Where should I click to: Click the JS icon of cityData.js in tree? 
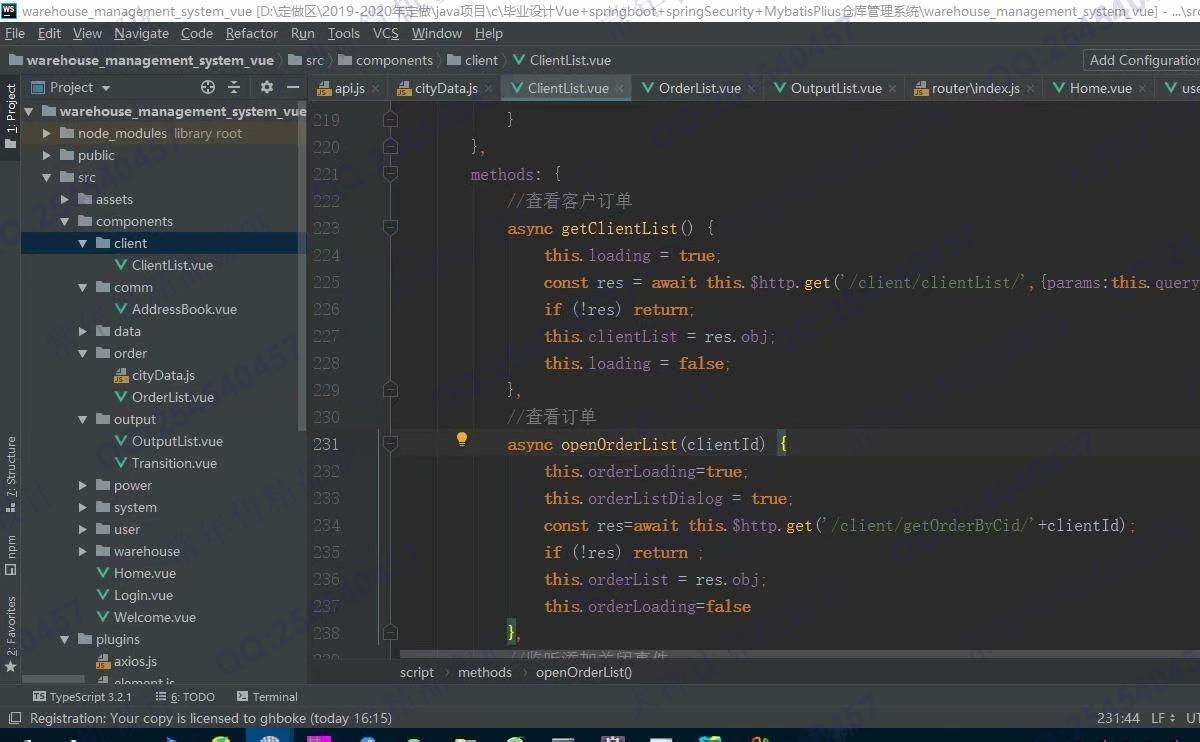[121, 376]
